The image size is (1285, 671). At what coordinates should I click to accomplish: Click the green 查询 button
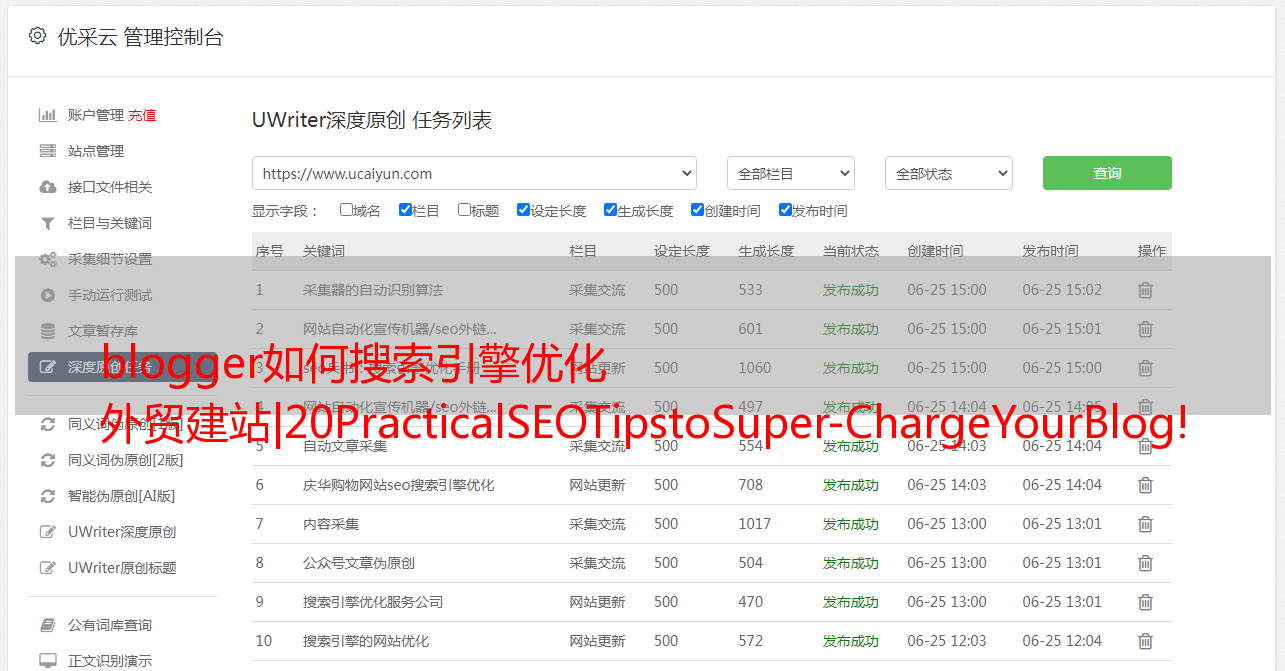coord(1107,173)
